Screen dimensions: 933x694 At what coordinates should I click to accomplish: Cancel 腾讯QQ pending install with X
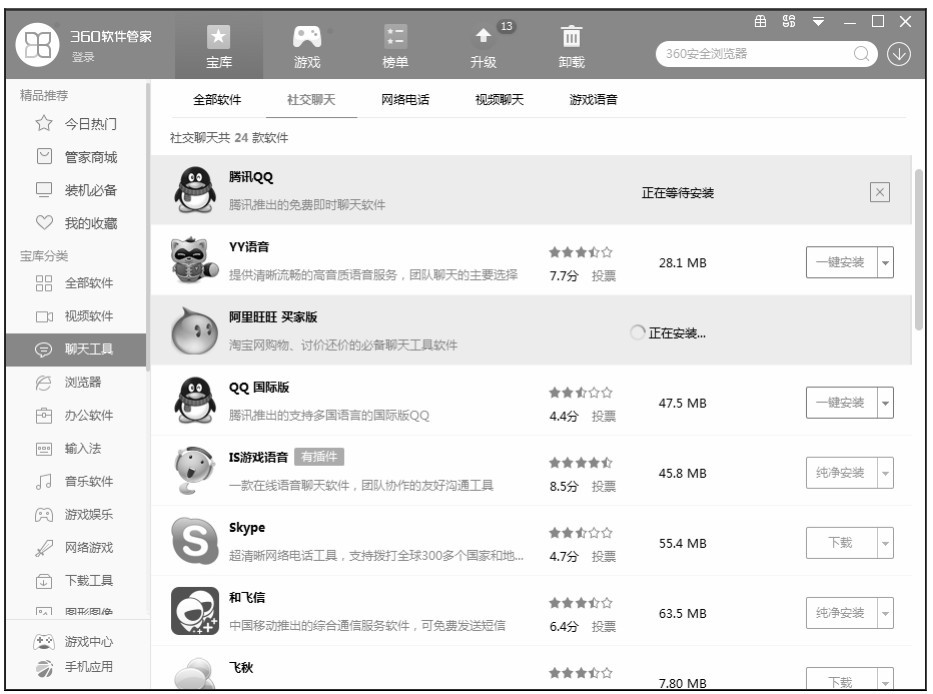tap(879, 192)
